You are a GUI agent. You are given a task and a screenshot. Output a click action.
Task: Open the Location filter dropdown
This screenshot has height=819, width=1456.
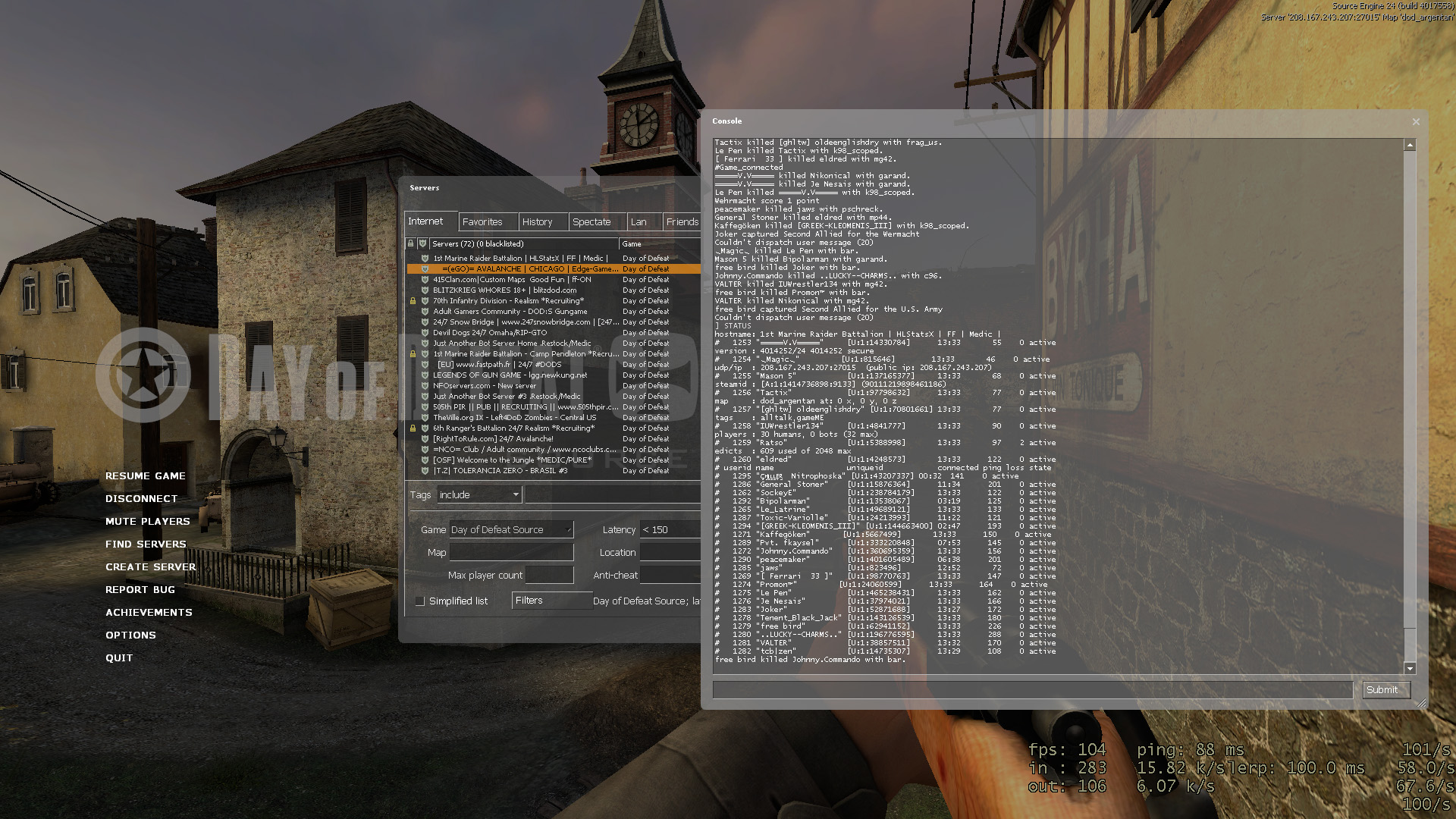[x=670, y=553]
